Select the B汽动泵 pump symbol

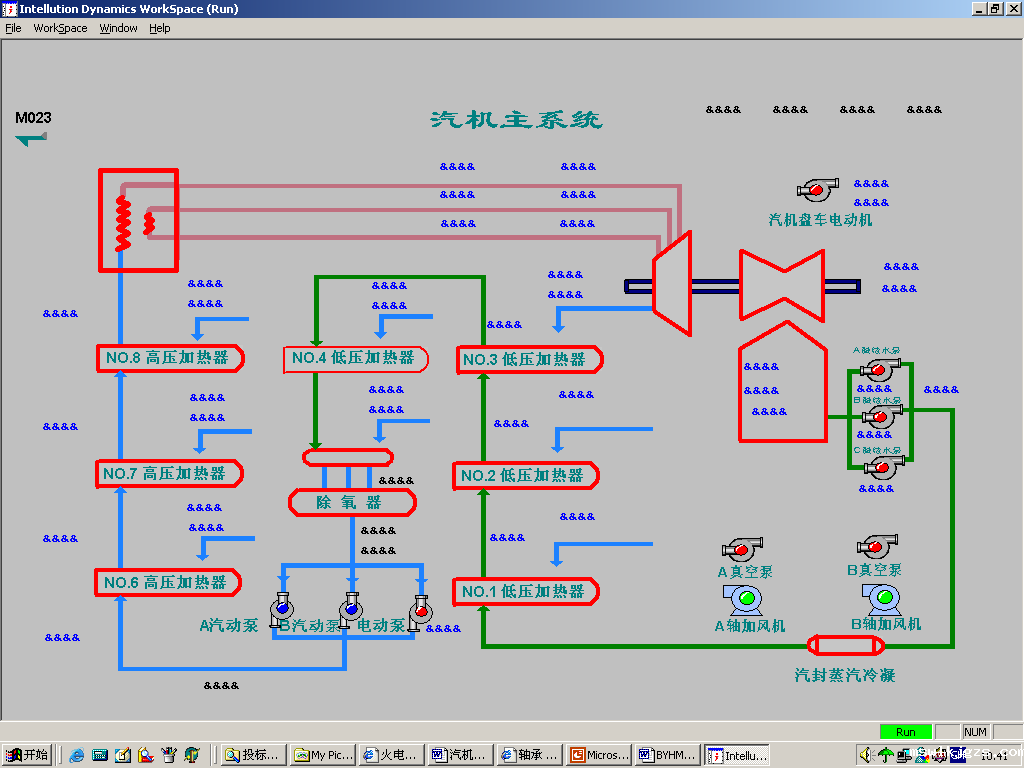[349, 608]
